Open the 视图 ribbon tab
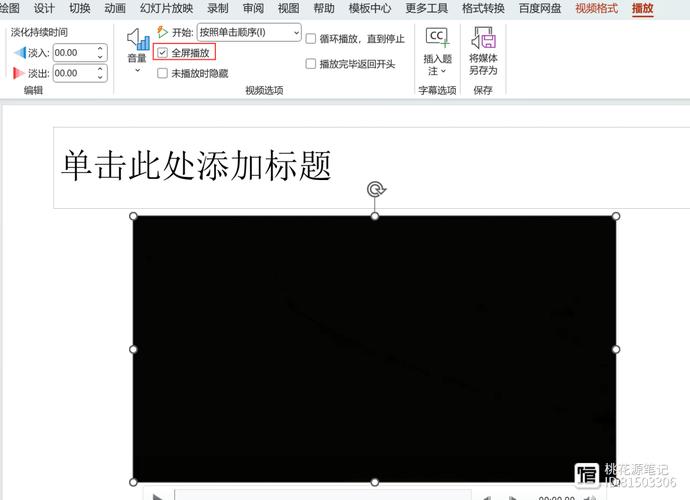 (289, 8)
